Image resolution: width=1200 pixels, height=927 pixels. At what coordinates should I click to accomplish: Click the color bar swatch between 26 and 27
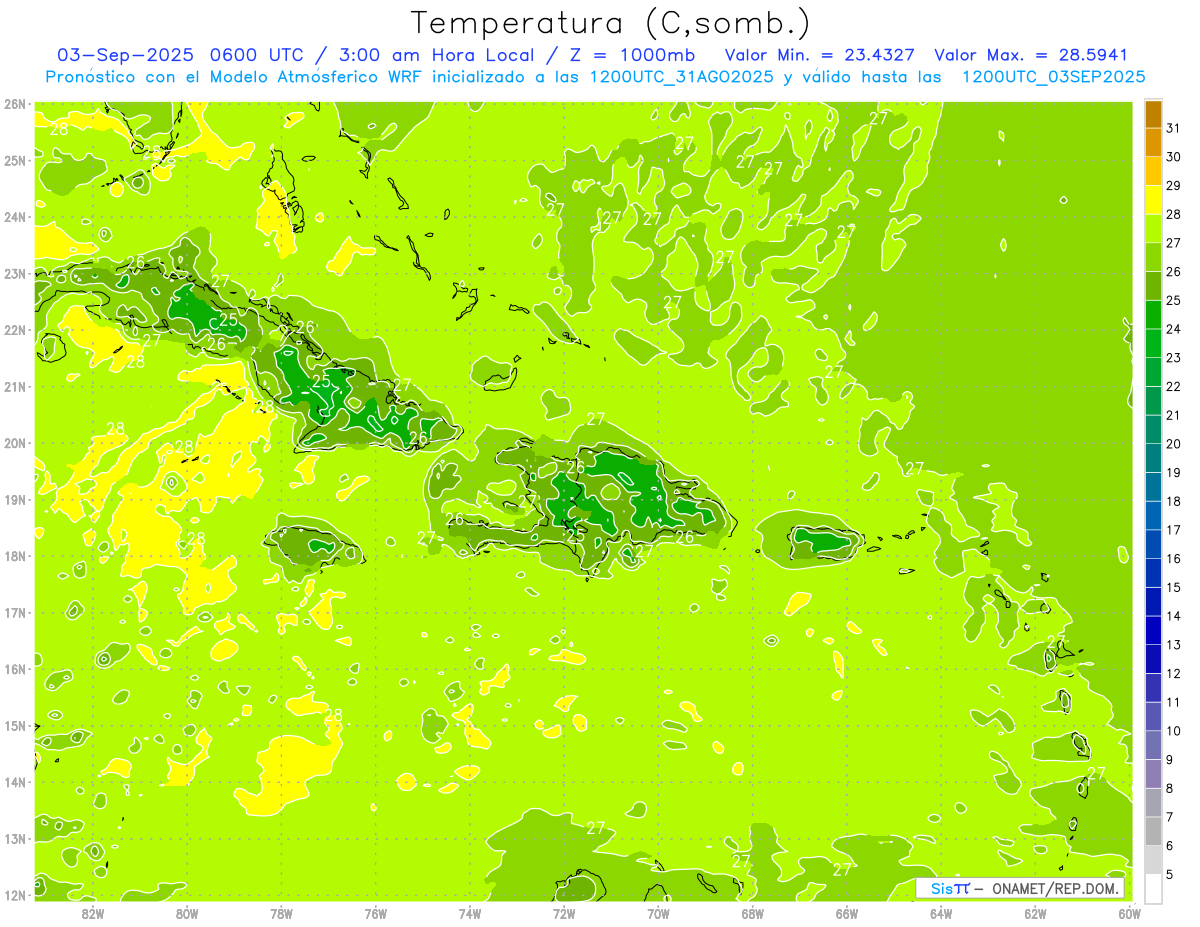(1153, 257)
